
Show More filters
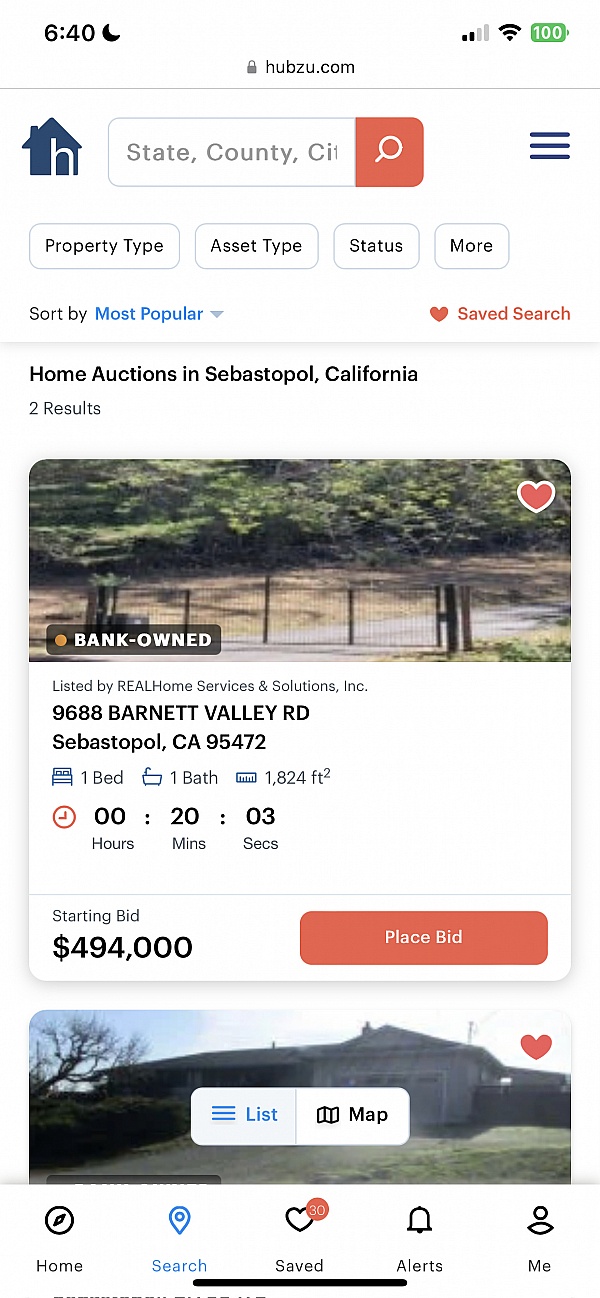coord(471,246)
